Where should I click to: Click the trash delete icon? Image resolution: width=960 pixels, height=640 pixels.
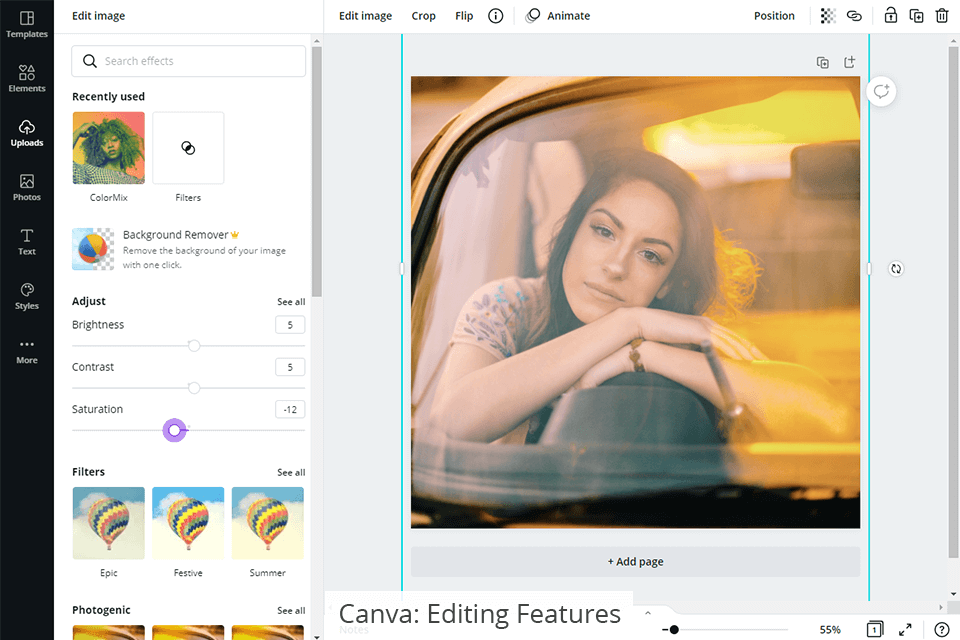[x=942, y=16]
